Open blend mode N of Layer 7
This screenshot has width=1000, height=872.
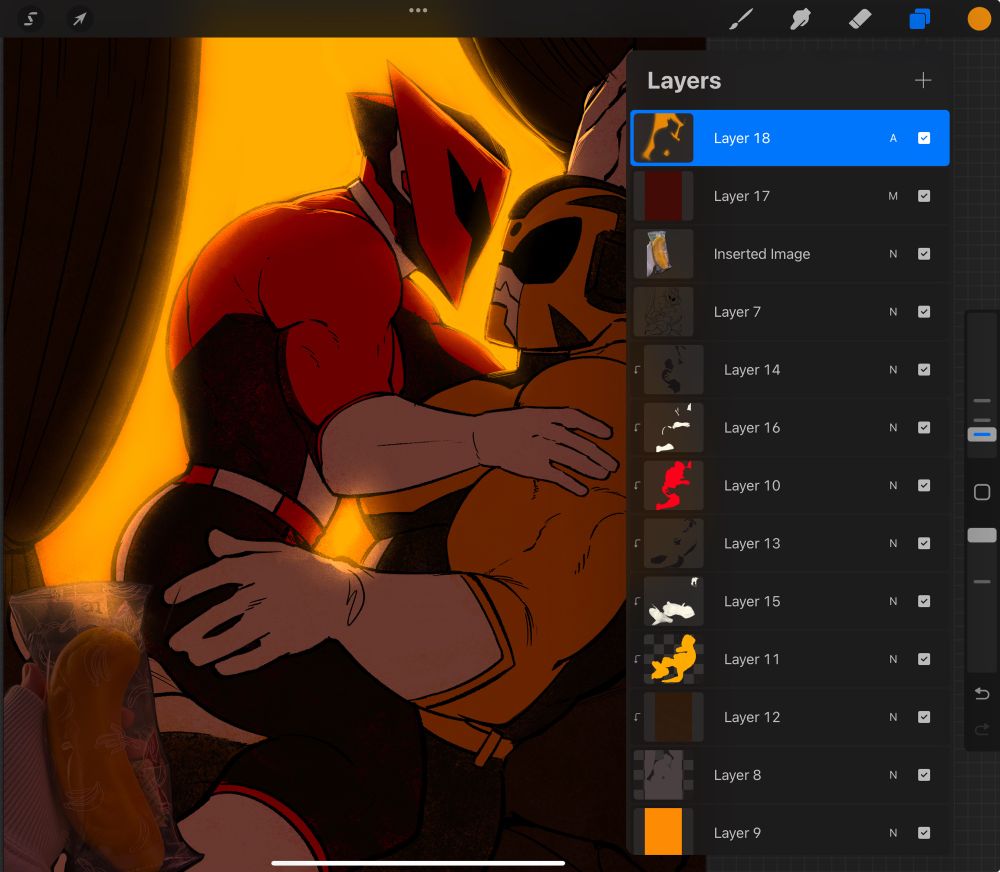[x=893, y=312]
